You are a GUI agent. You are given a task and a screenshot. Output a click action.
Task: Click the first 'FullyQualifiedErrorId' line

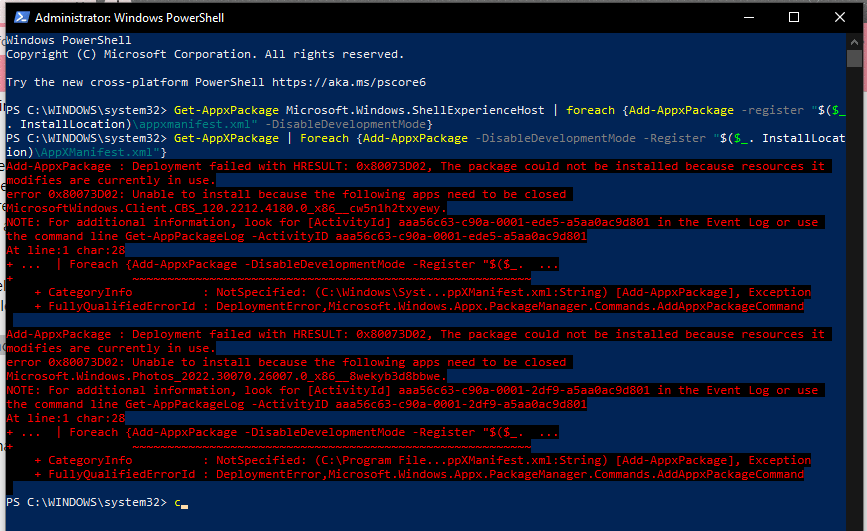419,306
